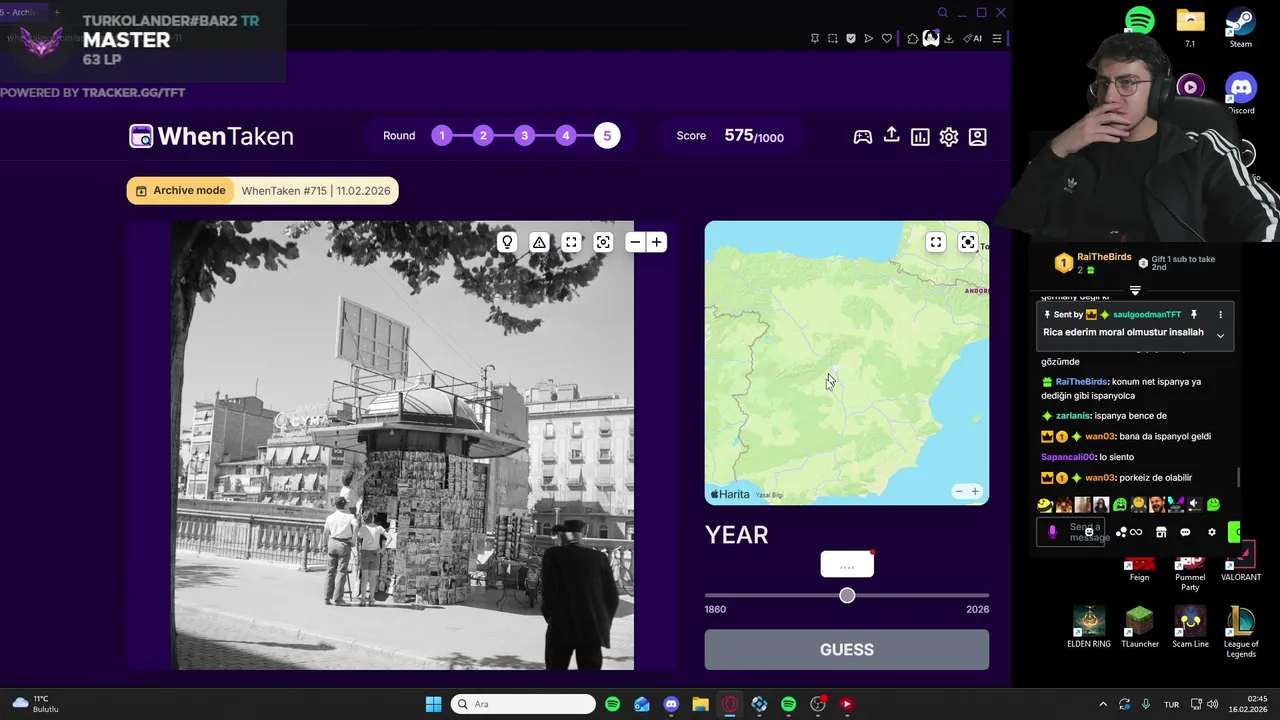Click the year value input box
Image resolution: width=1280 pixels, height=720 pixels.
pyautogui.click(x=847, y=565)
